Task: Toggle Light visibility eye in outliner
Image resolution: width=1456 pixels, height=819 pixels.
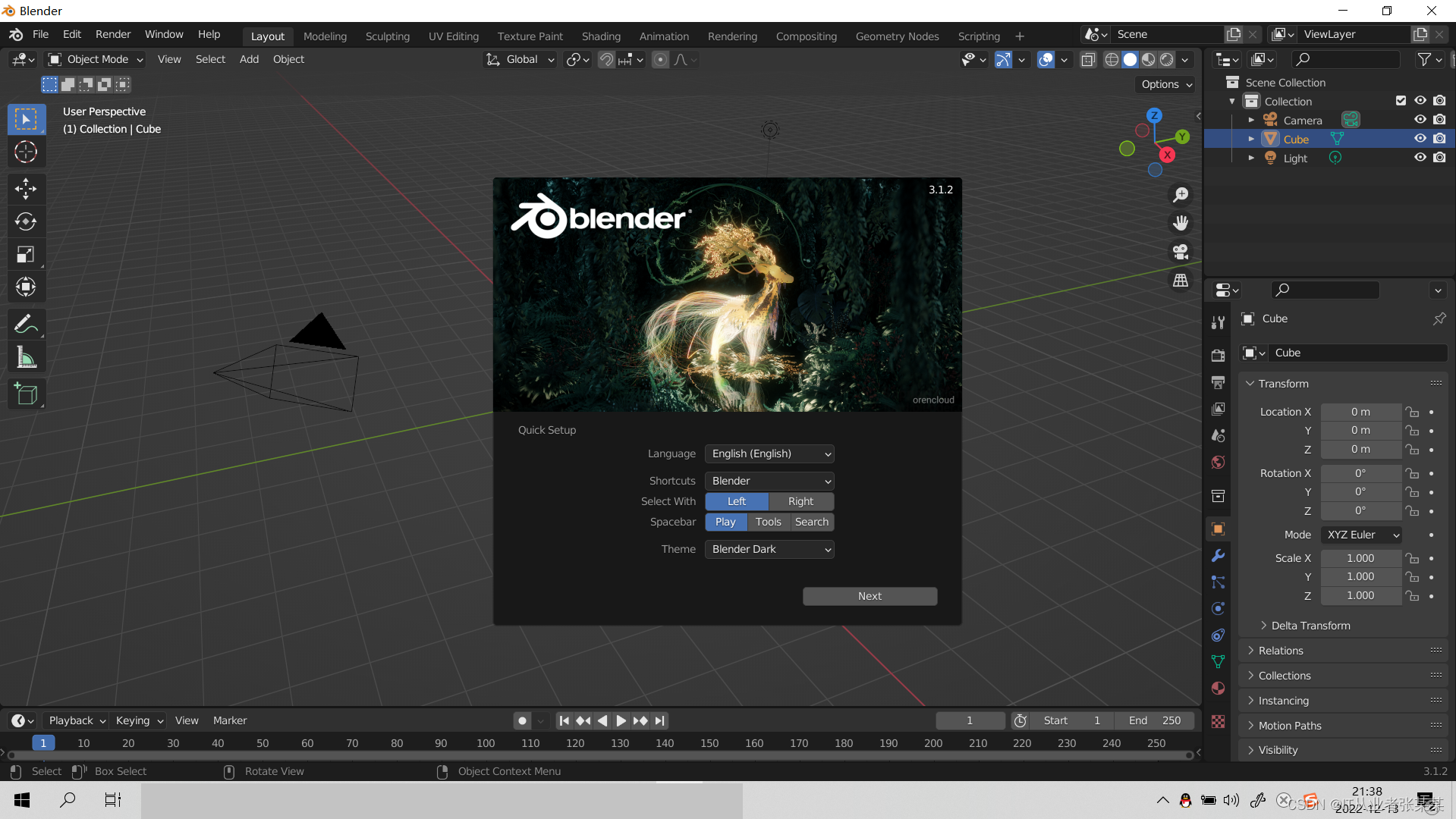Action: (1420, 158)
